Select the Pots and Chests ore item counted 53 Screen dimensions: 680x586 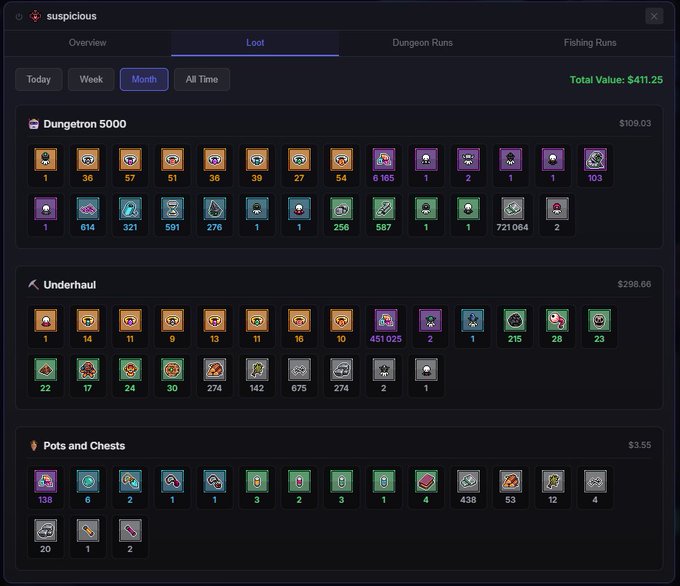point(510,487)
